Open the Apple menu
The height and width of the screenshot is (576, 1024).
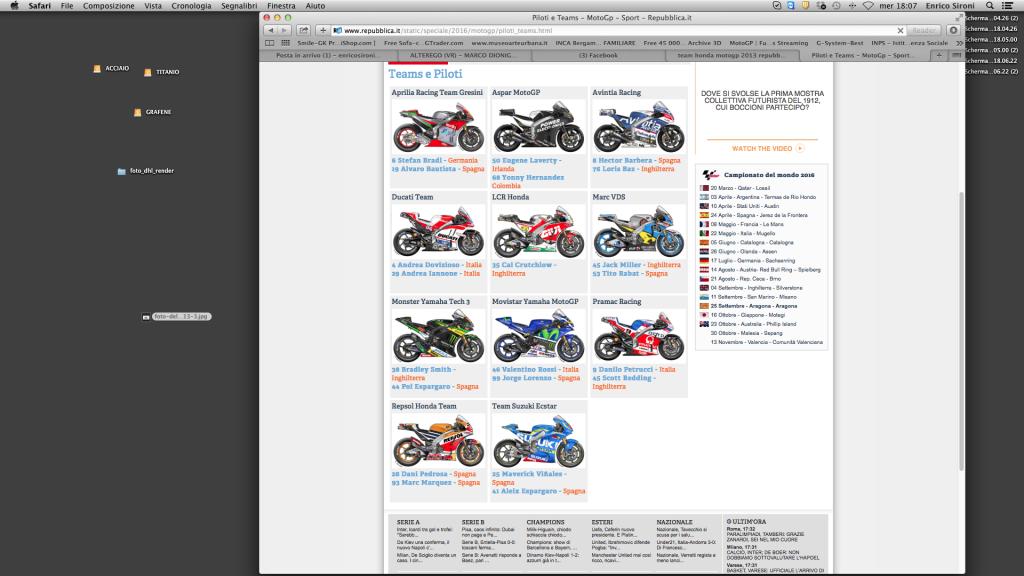click(x=14, y=5)
